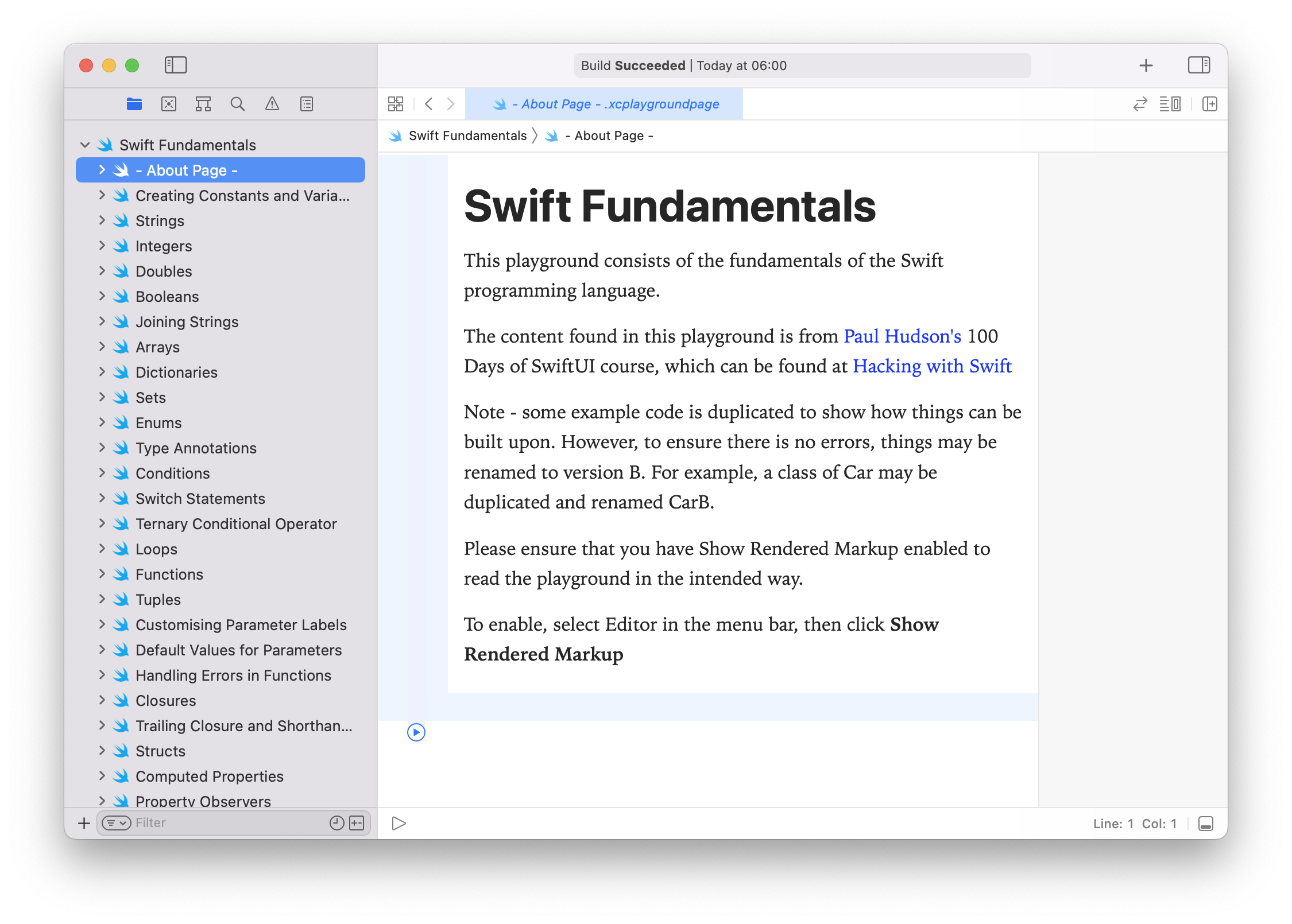Toggle the debug area button
This screenshot has height=924, width=1292.
(x=1206, y=824)
